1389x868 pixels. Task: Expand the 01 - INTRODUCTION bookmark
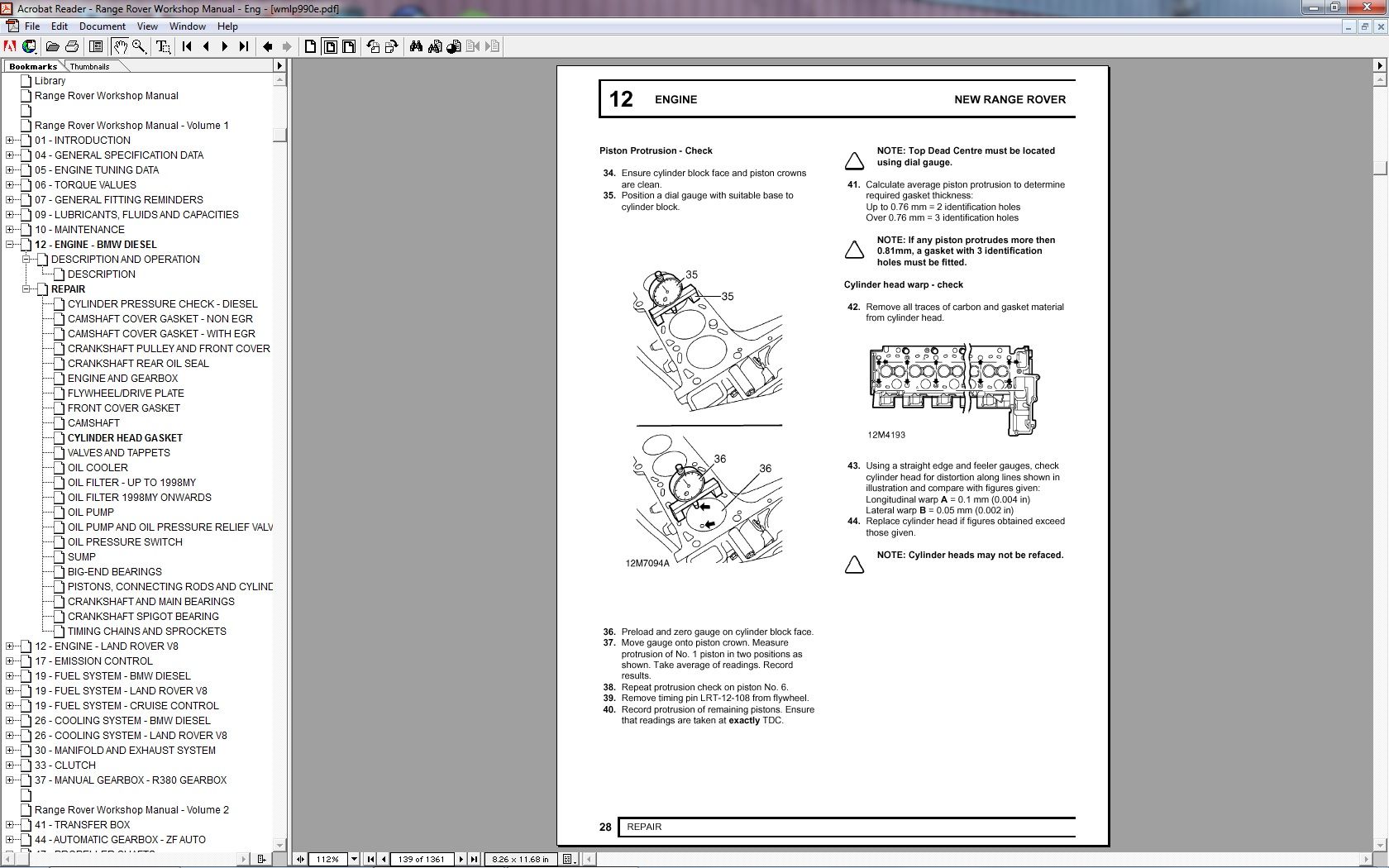[10, 141]
